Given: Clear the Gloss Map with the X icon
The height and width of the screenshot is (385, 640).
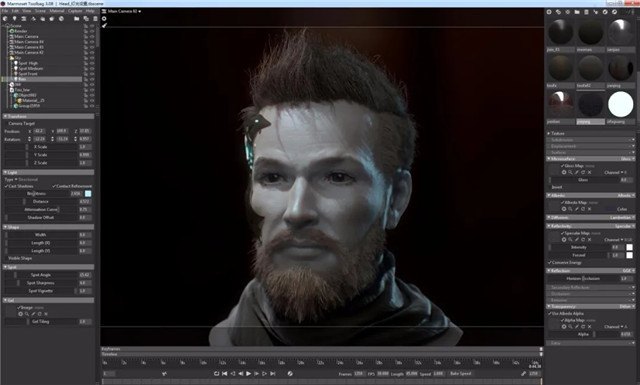Looking at the screenshot, I should (x=589, y=173).
